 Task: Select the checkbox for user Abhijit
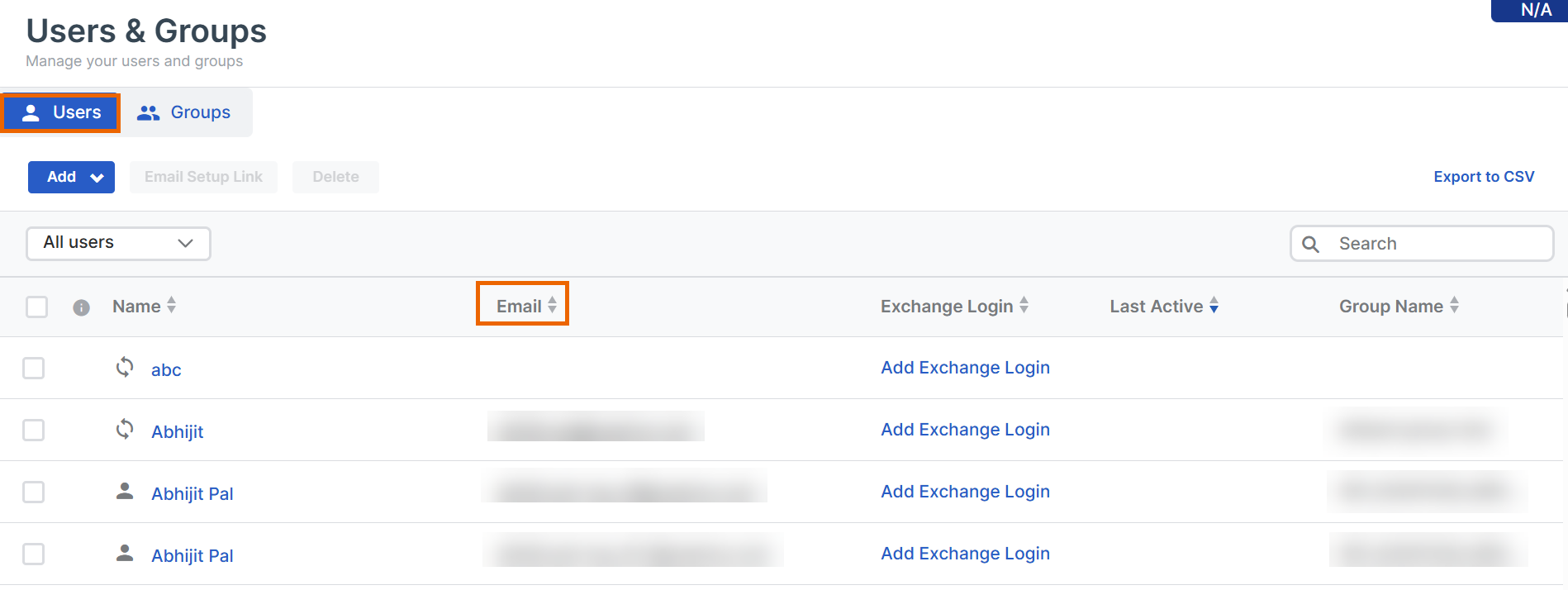[34, 430]
